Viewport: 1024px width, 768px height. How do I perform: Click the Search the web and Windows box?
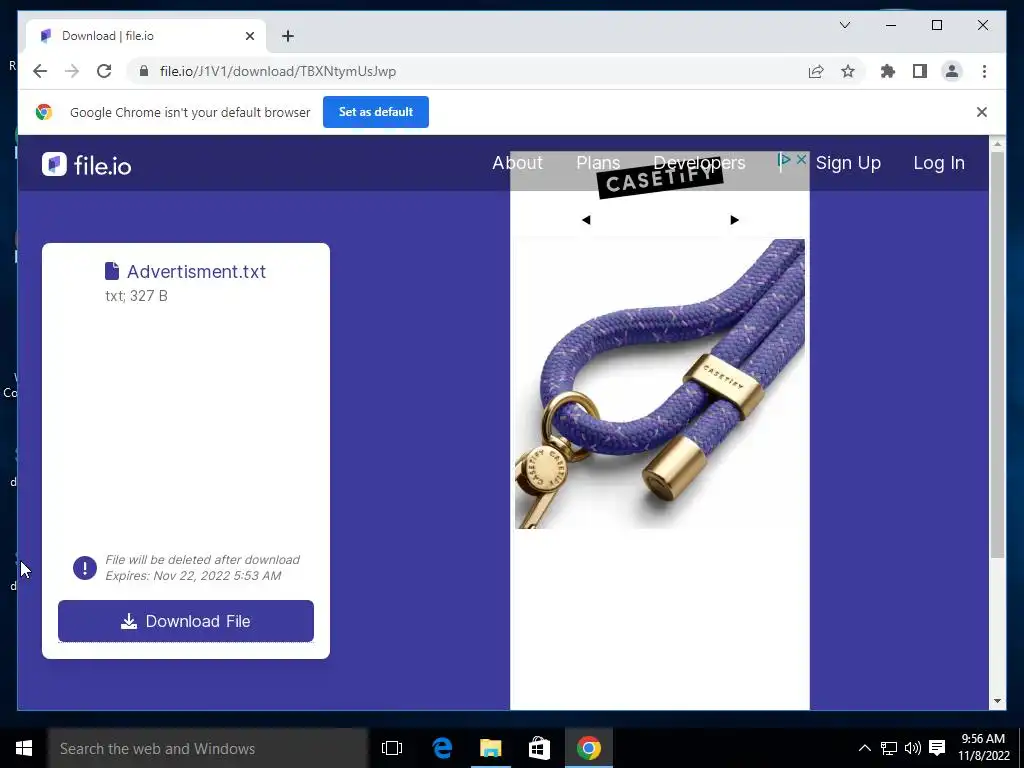point(208,748)
